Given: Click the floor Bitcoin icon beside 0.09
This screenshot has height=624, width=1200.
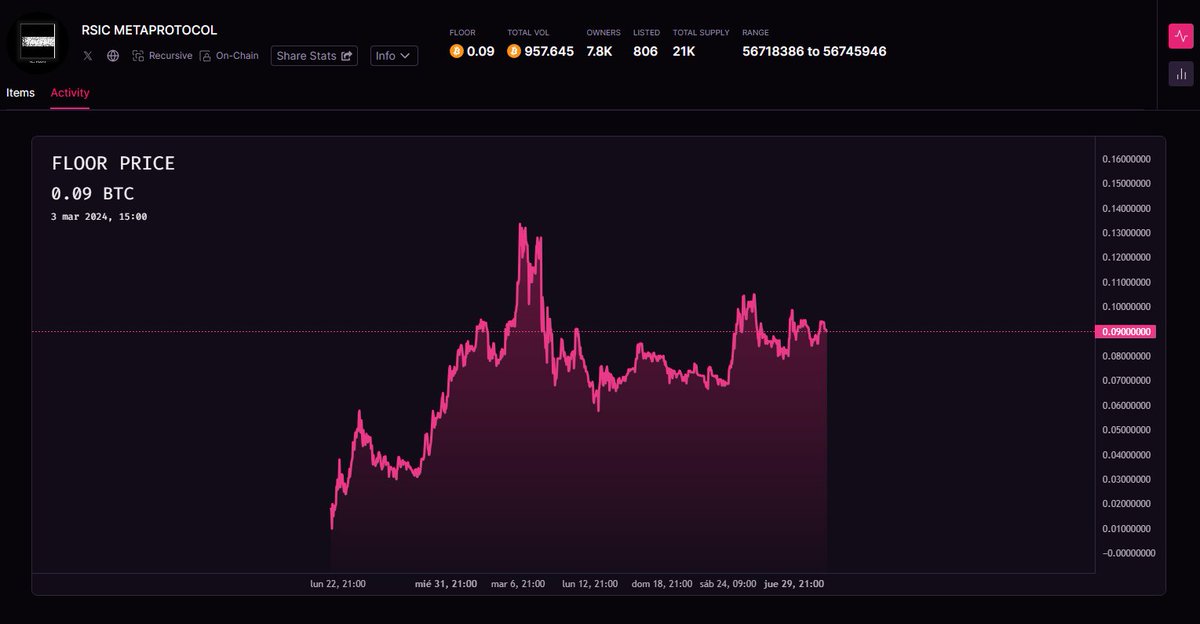Looking at the screenshot, I should 457,51.
